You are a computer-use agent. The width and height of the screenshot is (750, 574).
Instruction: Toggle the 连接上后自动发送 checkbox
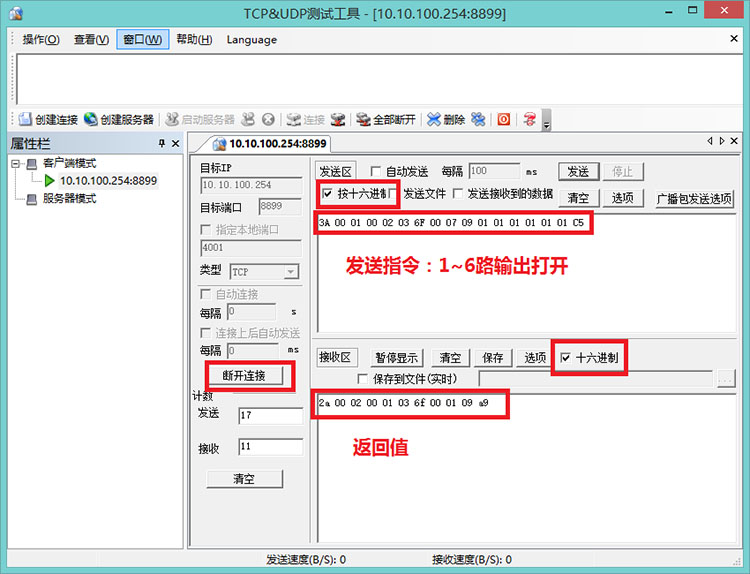point(205,332)
